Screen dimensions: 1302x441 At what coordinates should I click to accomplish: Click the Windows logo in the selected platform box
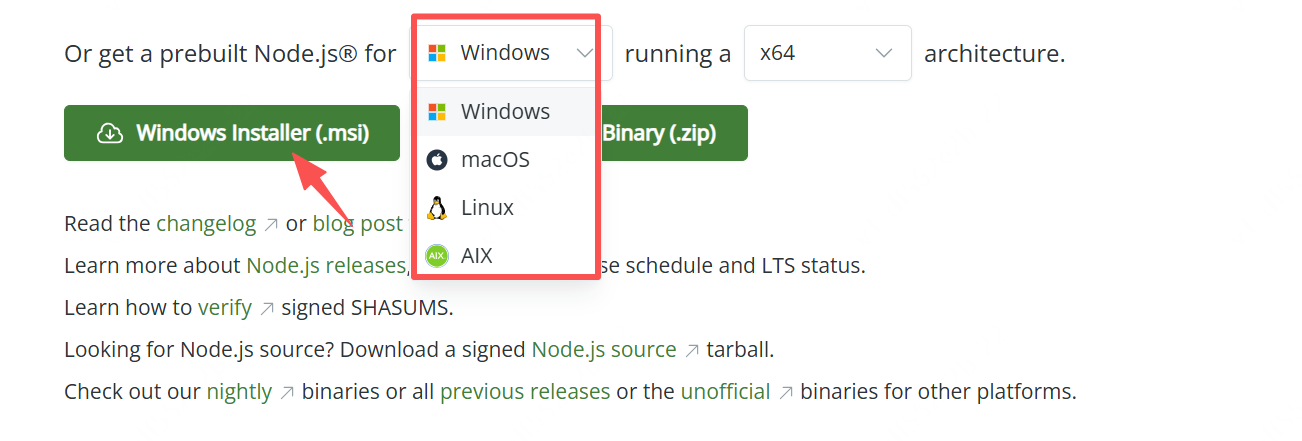437,53
